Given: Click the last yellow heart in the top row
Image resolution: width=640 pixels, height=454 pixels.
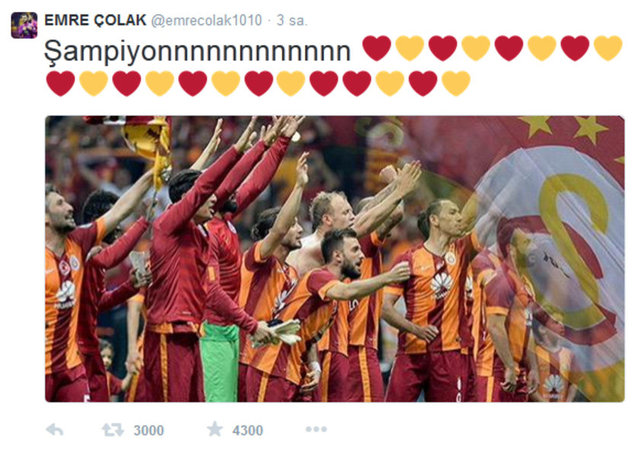Looking at the screenshot, I should (608, 48).
